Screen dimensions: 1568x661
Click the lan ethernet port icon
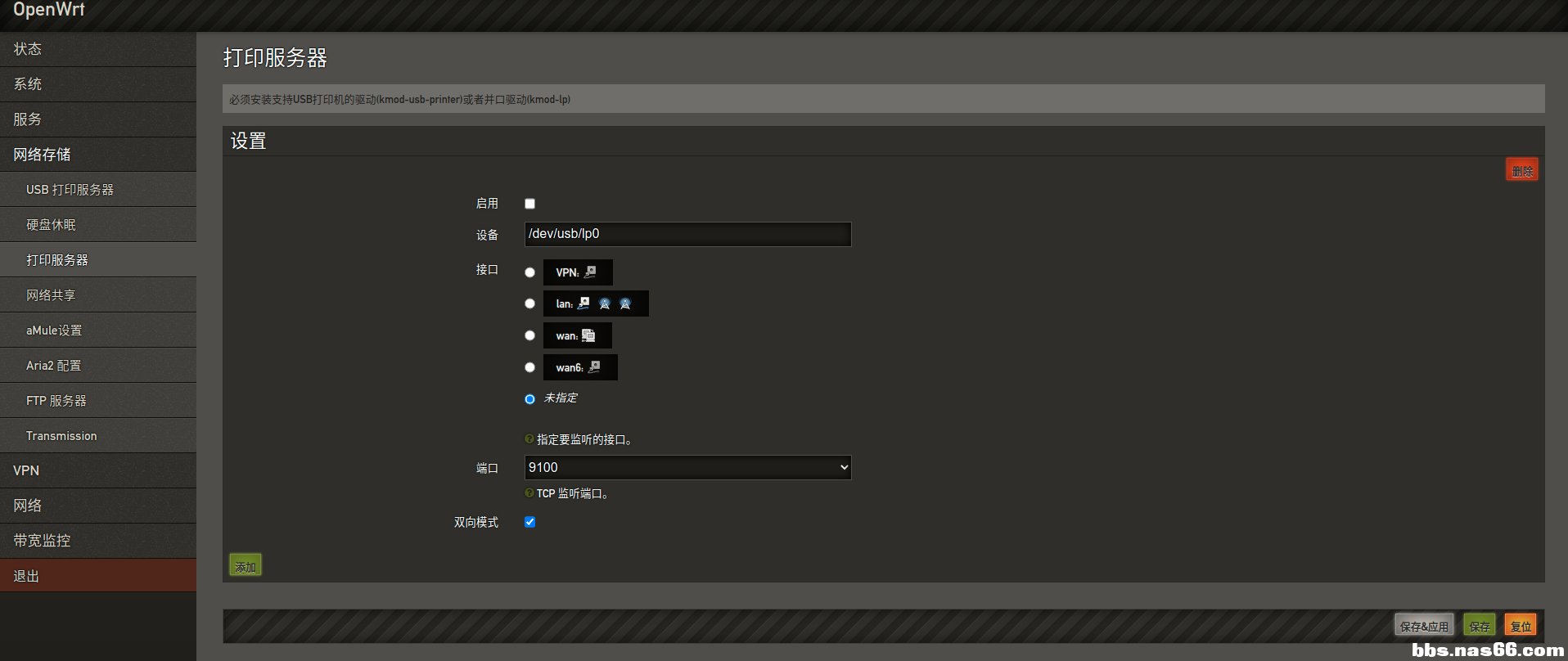(583, 304)
